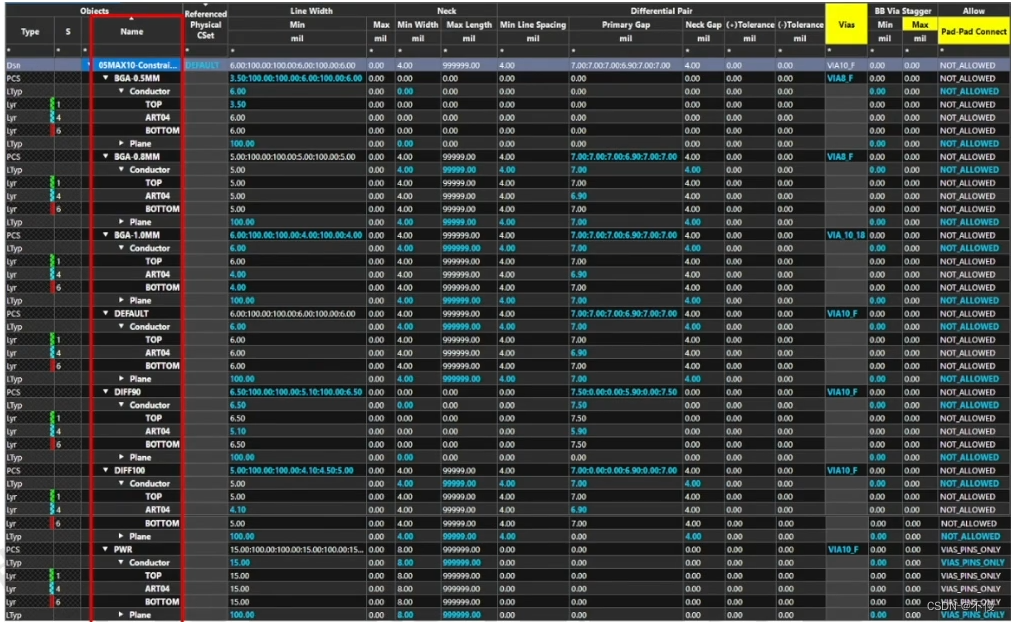
Task: Collapse the Conductor row under BGA-0.8MM
Action: [x=121, y=170]
